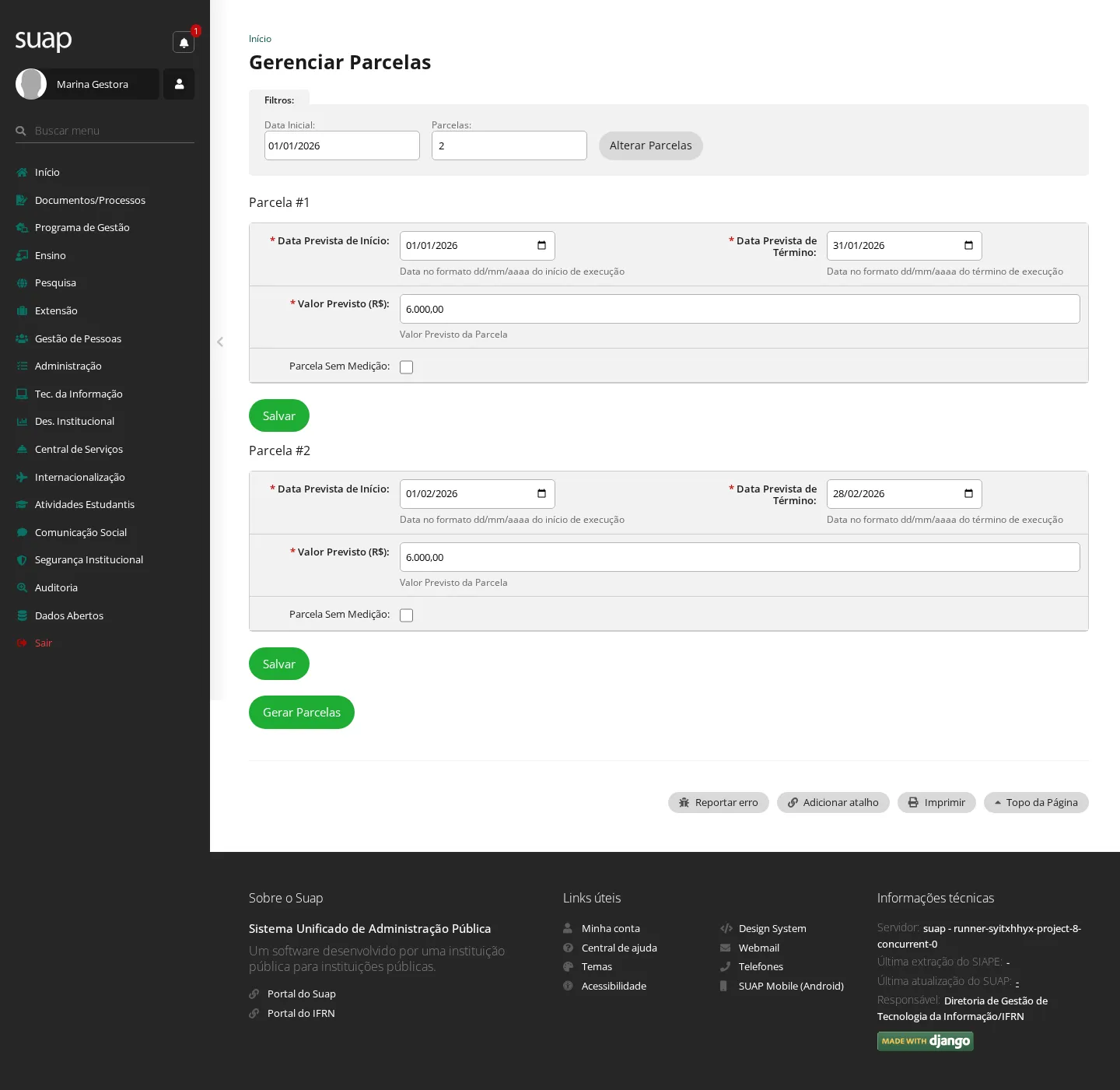
Task: Click the Comunicação Social speech bubble icon
Action: [22, 532]
